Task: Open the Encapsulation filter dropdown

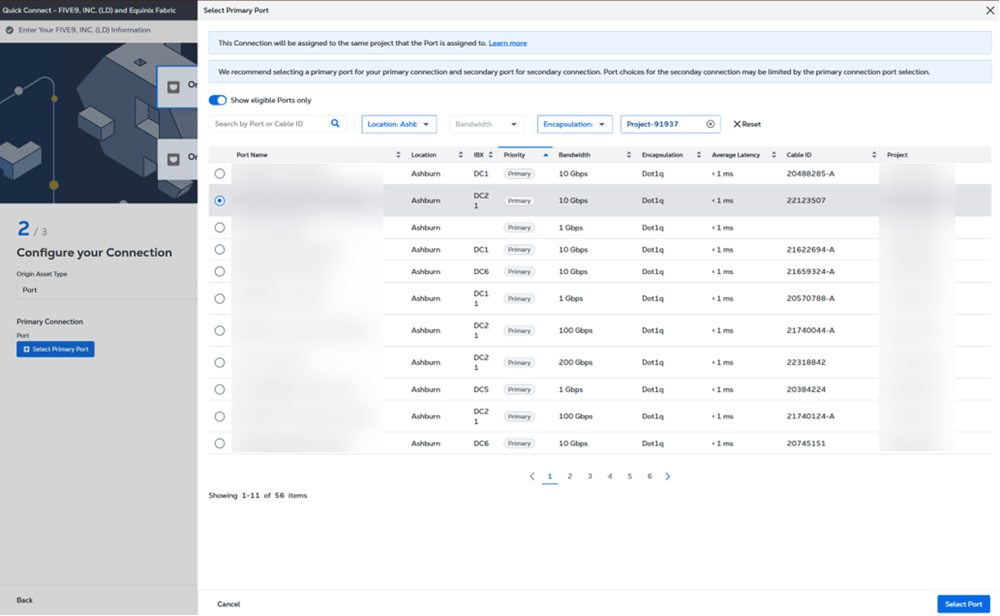Action: point(575,124)
